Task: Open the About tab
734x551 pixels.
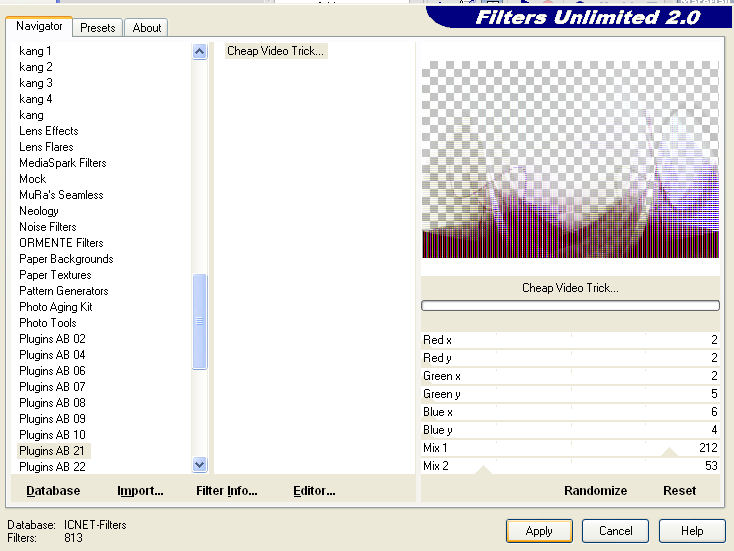Action: tap(147, 28)
